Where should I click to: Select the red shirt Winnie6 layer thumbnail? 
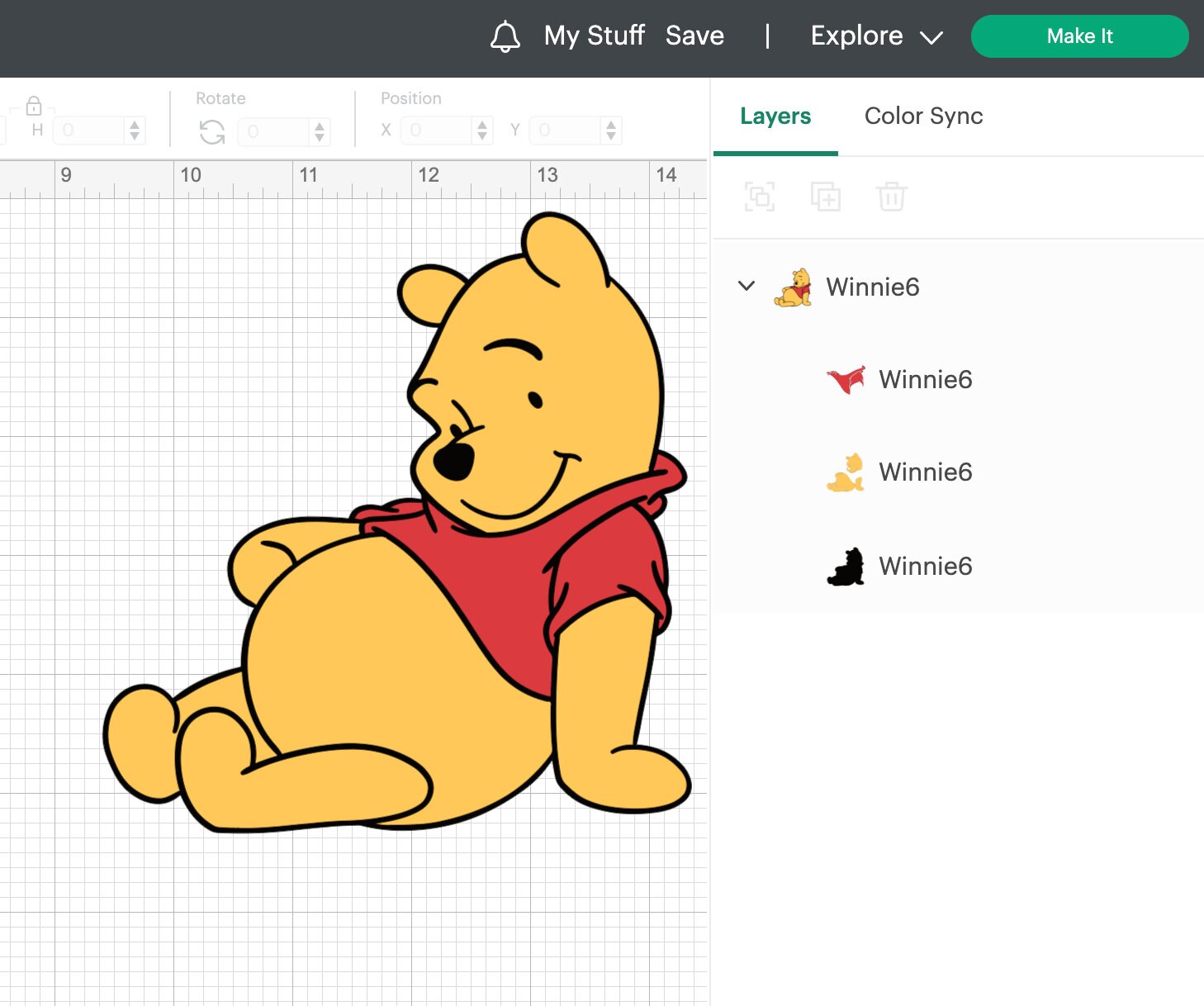coord(845,379)
